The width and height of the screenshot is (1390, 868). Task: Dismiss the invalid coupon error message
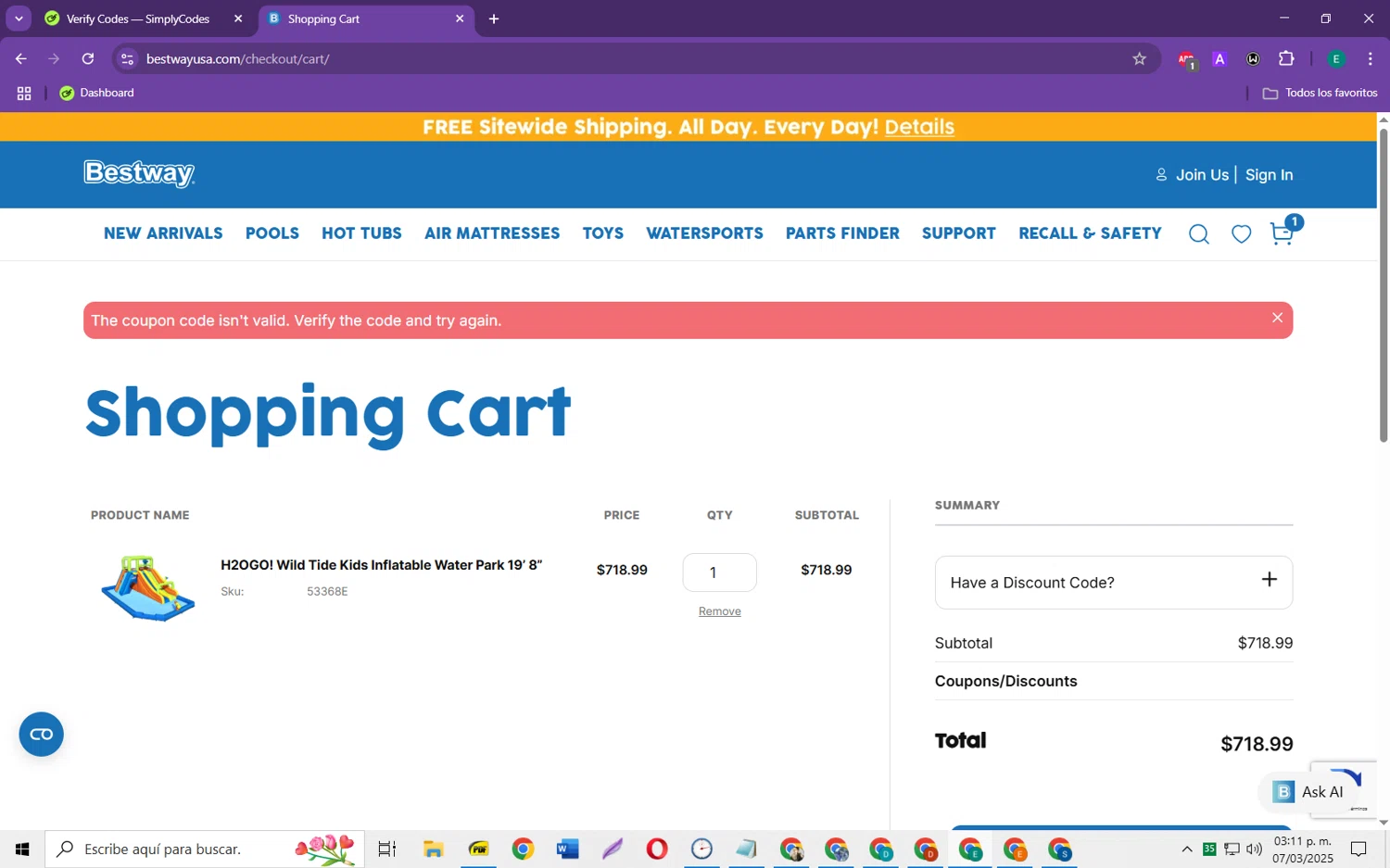click(1277, 318)
